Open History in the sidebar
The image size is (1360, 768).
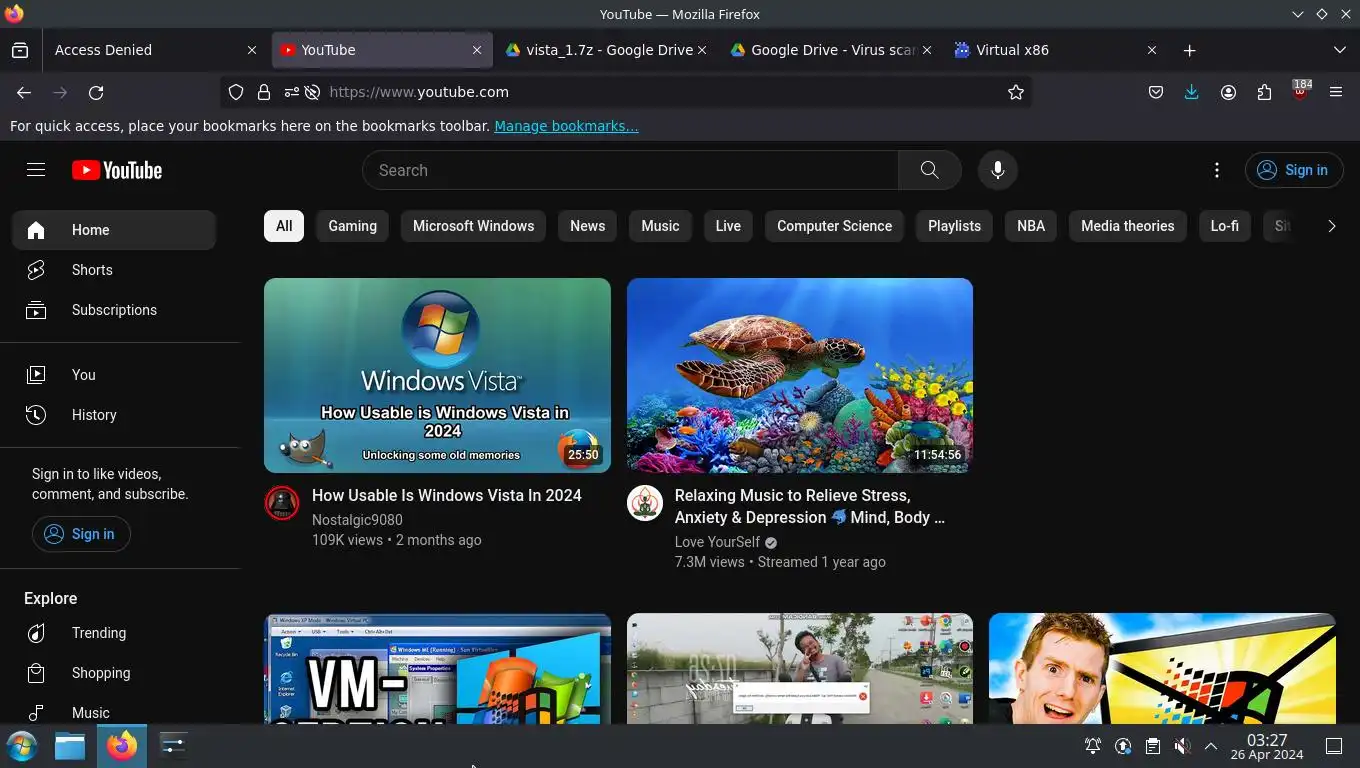[114, 415]
